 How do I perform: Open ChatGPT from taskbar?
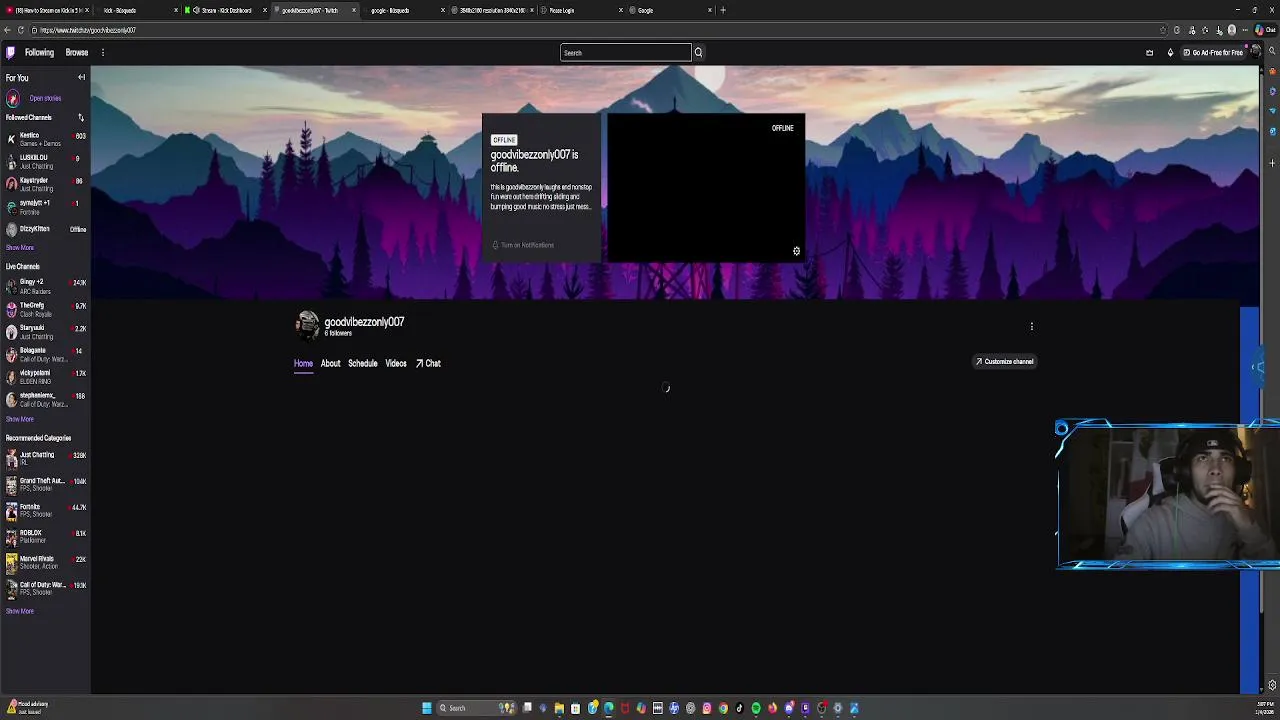[691, 708]
